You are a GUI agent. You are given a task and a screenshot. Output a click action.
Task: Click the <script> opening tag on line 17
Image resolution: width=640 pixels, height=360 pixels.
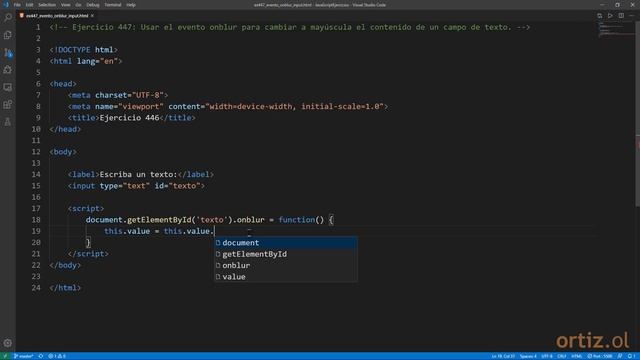pyautogui.click(x=86, y=209)
